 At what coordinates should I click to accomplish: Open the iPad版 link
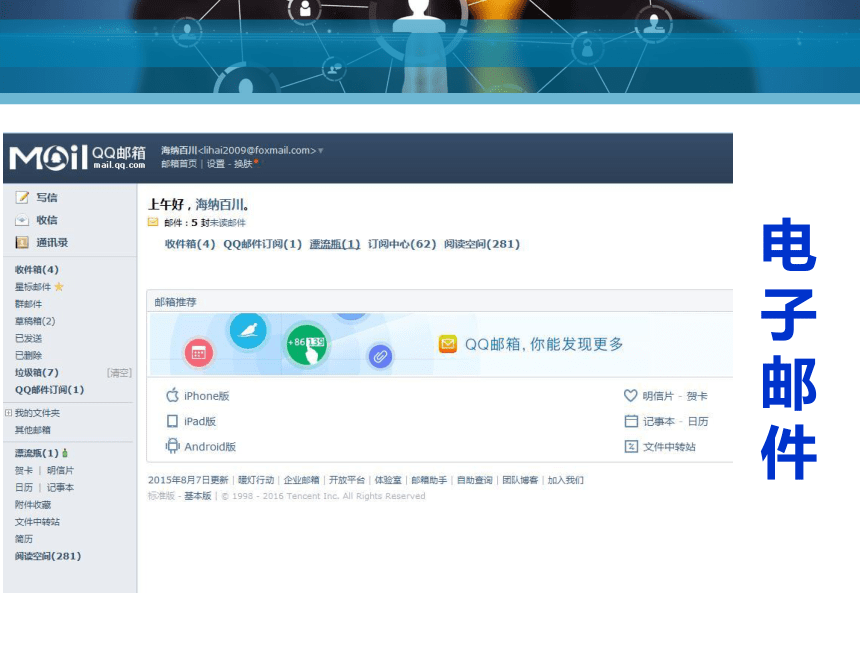[200, 421]
